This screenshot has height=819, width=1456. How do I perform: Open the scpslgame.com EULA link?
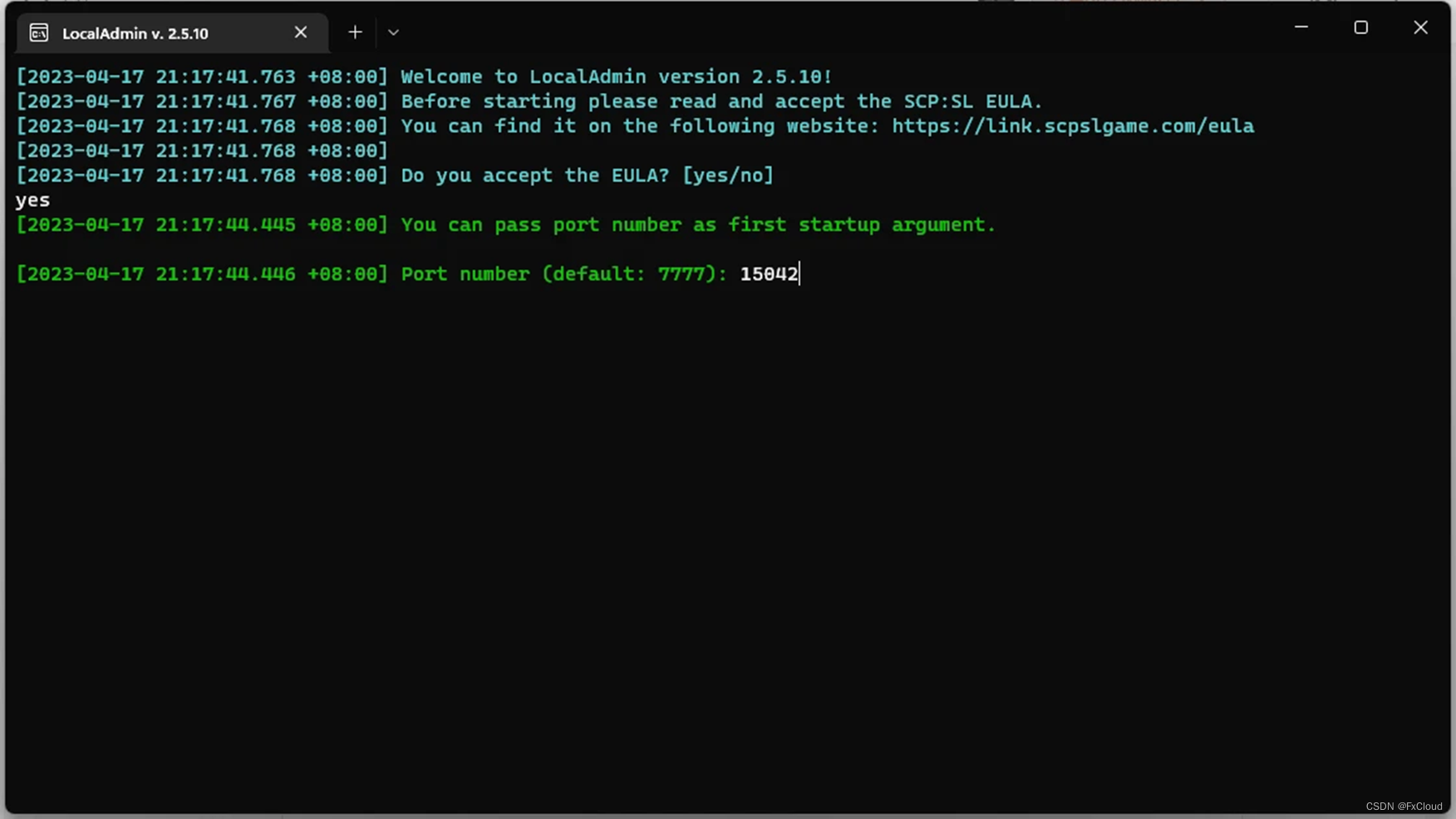[x=1073, y=126]
